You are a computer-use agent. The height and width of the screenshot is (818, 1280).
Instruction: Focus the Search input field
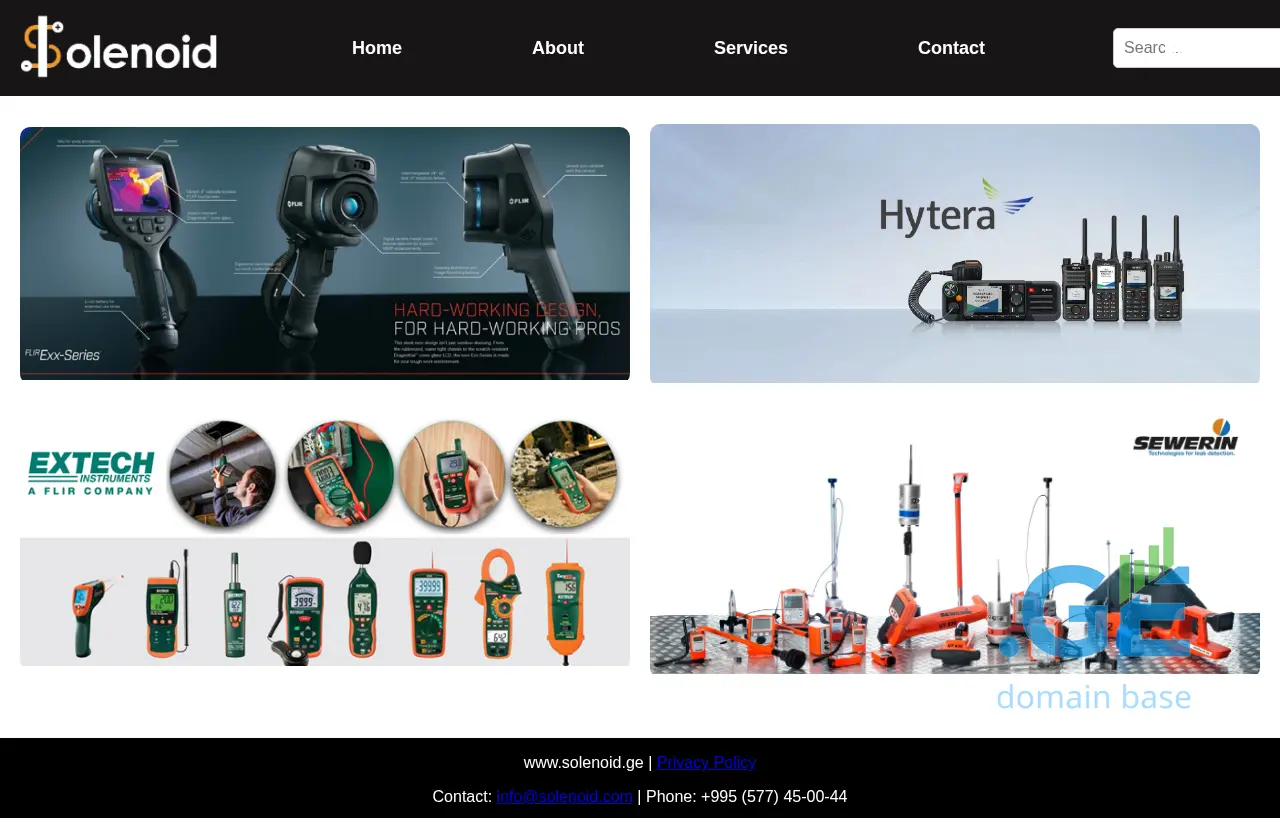[x=1195, y=48]
